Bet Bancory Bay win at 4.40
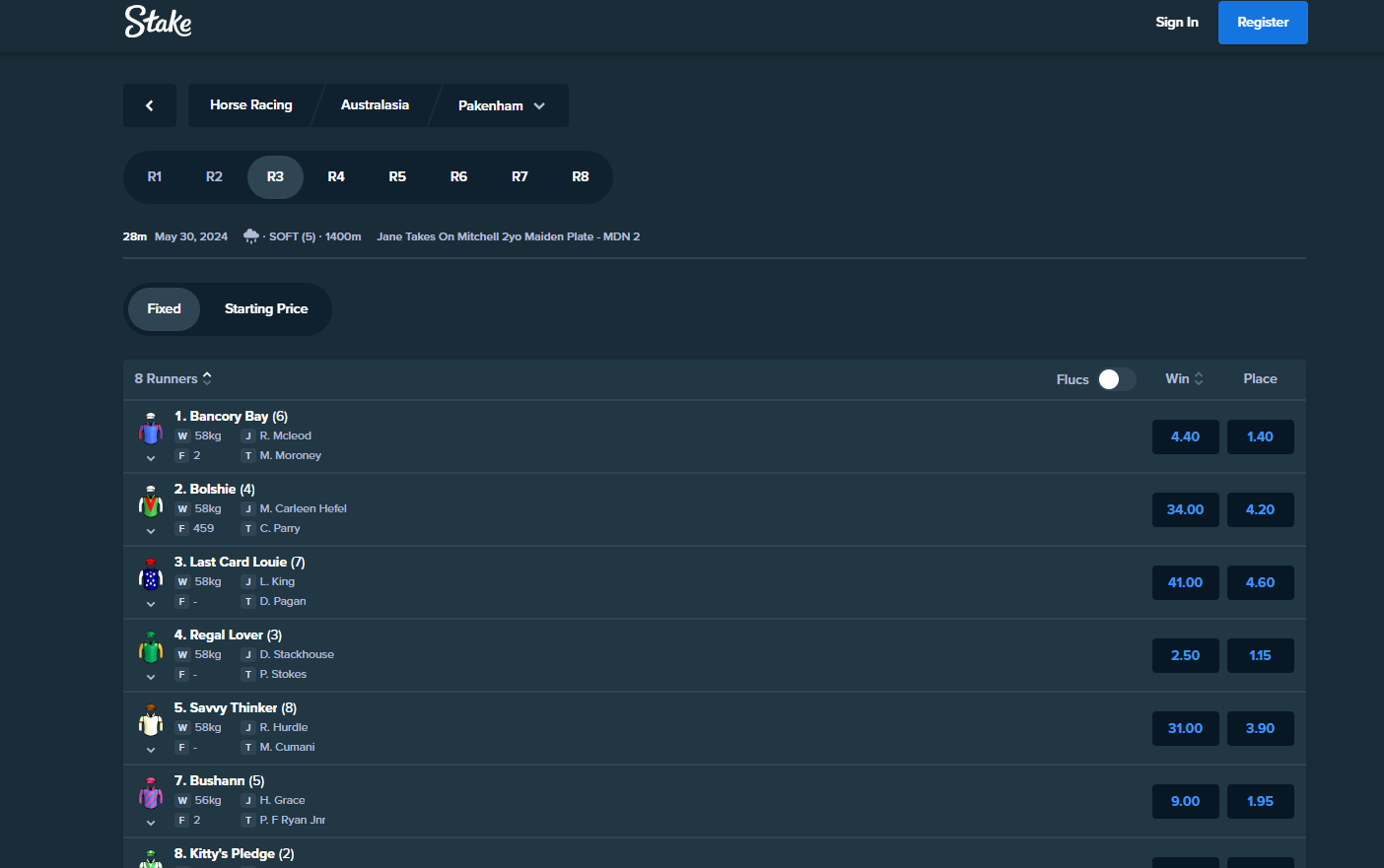Image resolution: width=1384 pixels, height=868 pixels. [1186, 436]
